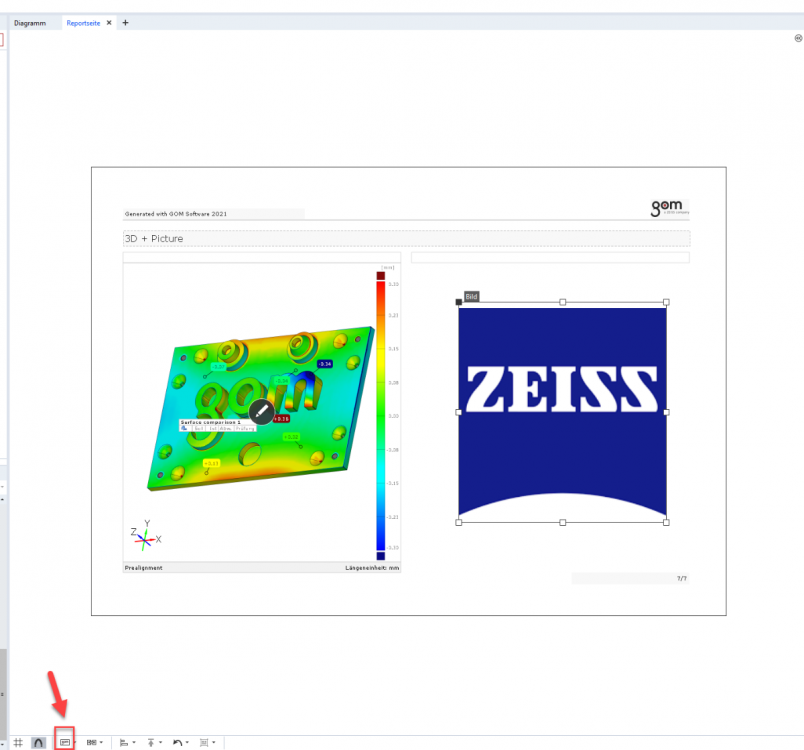Click the dark blue bottom legend swatch
The image size is (804, 750).
[x=380, y=556]
